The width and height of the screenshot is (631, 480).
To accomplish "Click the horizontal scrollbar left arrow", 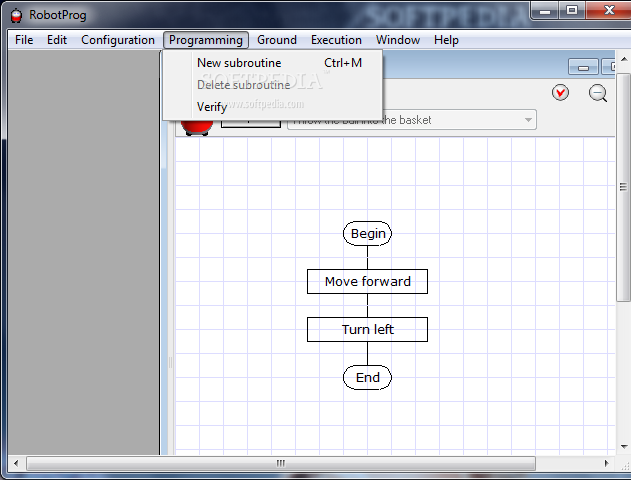I will click(16, 463).
